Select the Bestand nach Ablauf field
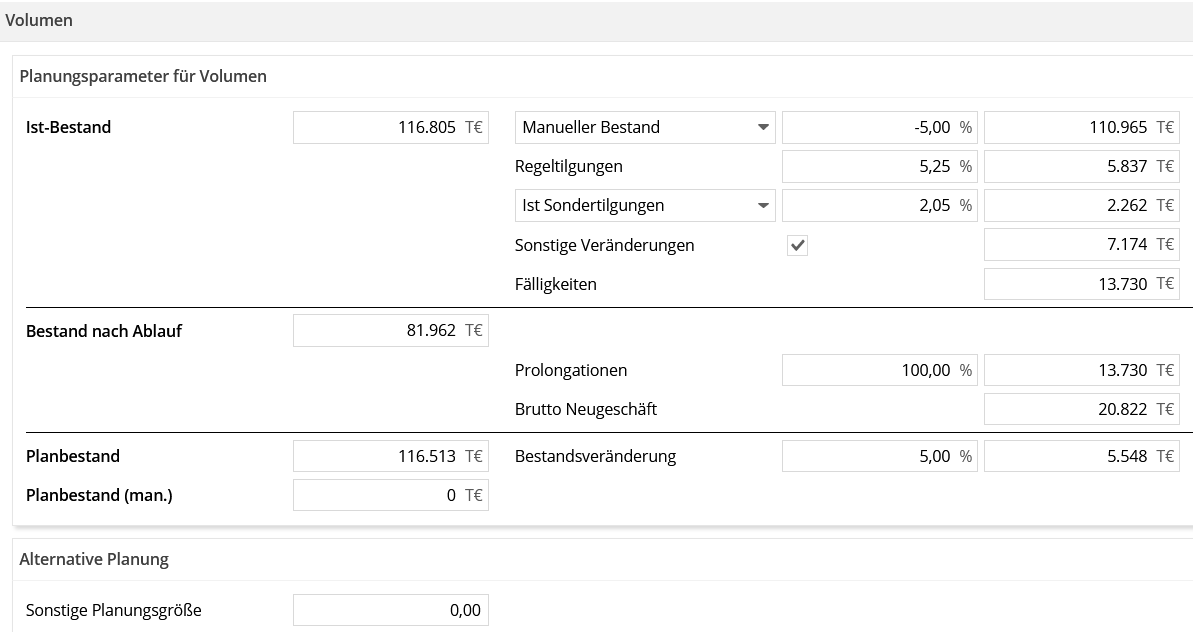1193x632 pixels. (391, 331)
